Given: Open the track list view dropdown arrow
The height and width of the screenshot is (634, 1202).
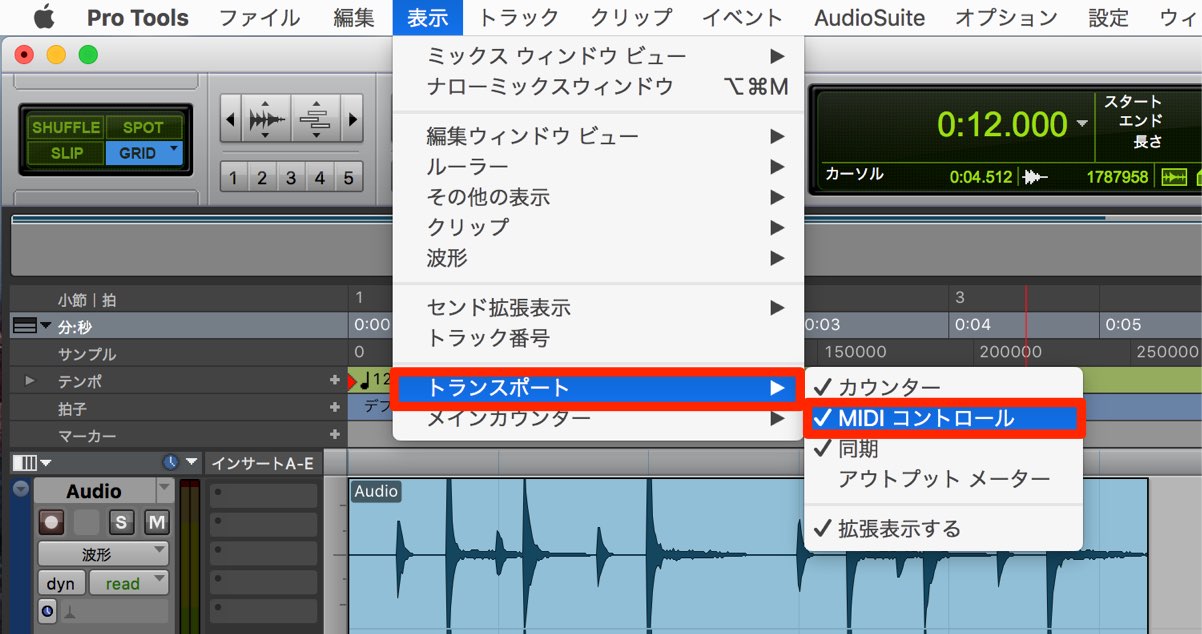Looking at the screenshot, I should 44,463.
